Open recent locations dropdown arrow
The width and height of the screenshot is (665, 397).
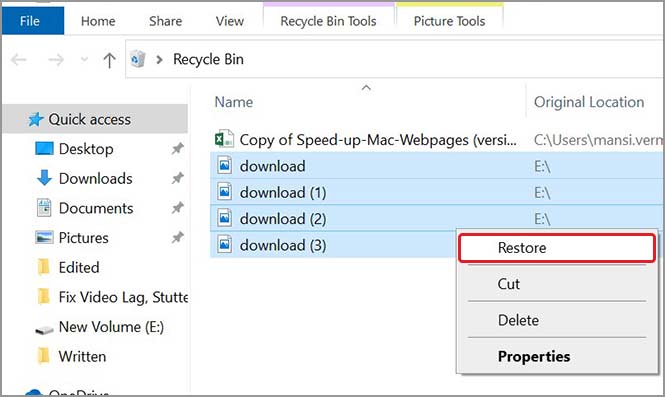coord(84,59)
